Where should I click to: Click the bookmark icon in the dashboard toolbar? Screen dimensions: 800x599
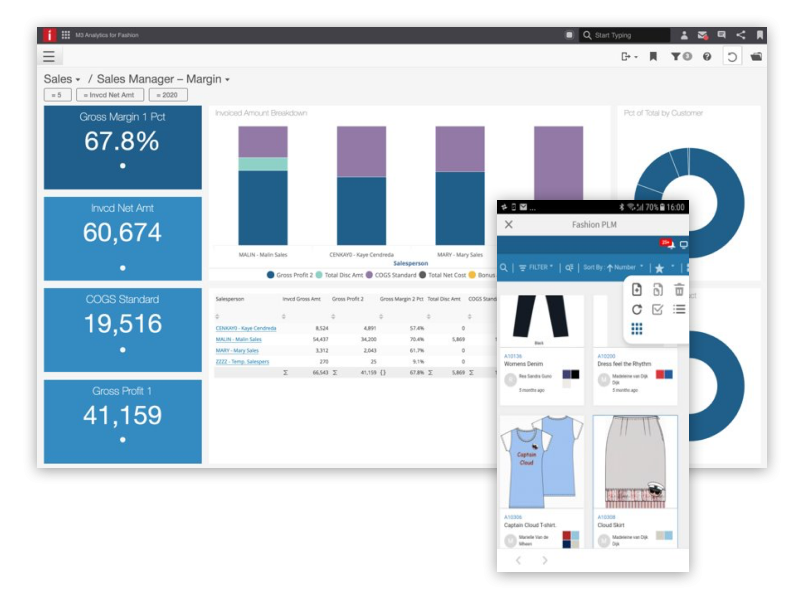[653, 56]
